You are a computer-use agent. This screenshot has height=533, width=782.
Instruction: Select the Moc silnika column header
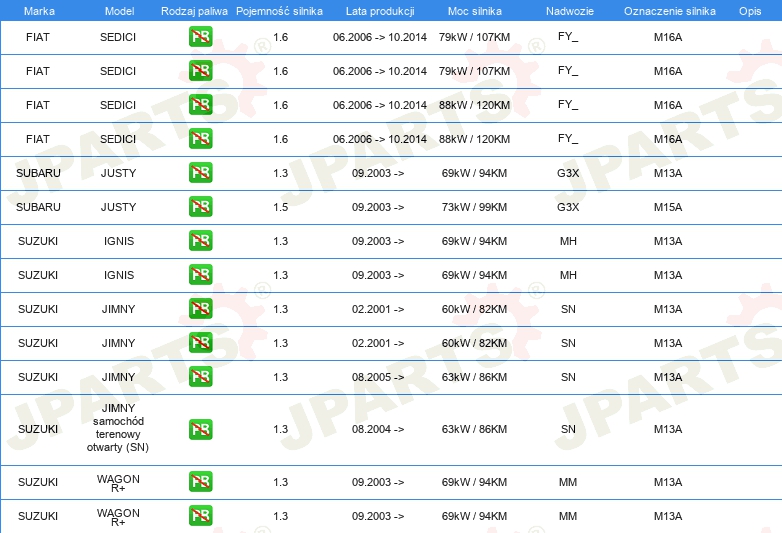474,11
